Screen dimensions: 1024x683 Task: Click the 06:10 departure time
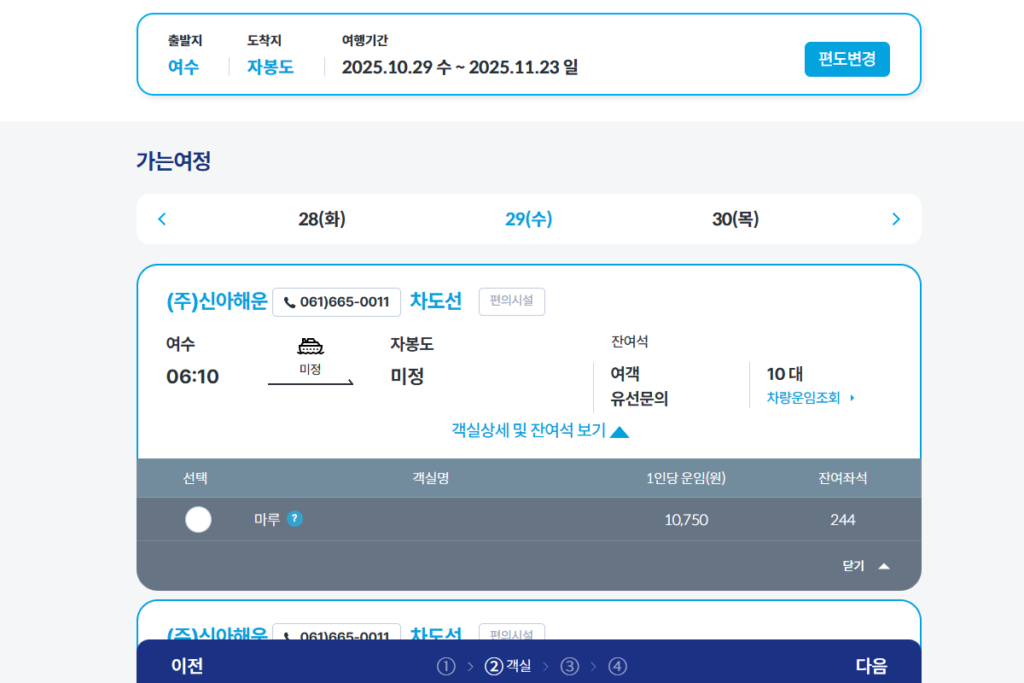193,377
